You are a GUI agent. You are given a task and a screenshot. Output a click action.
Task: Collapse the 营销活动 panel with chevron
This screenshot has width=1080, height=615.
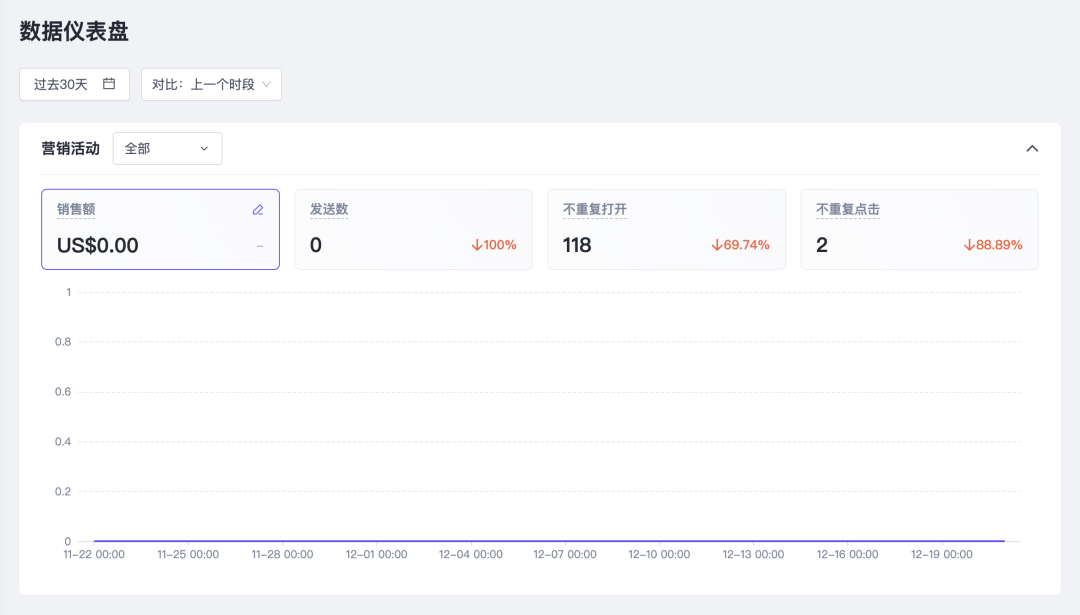click(x=1032, y=149)
